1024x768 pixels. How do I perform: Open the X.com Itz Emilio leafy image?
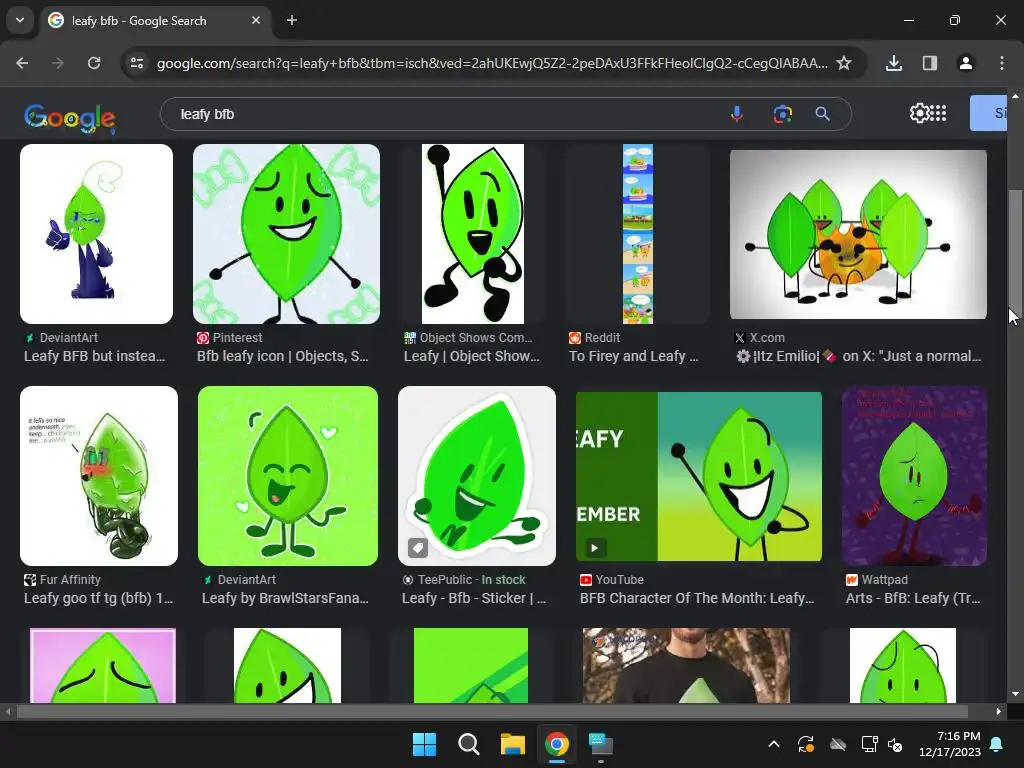[858, 234]
